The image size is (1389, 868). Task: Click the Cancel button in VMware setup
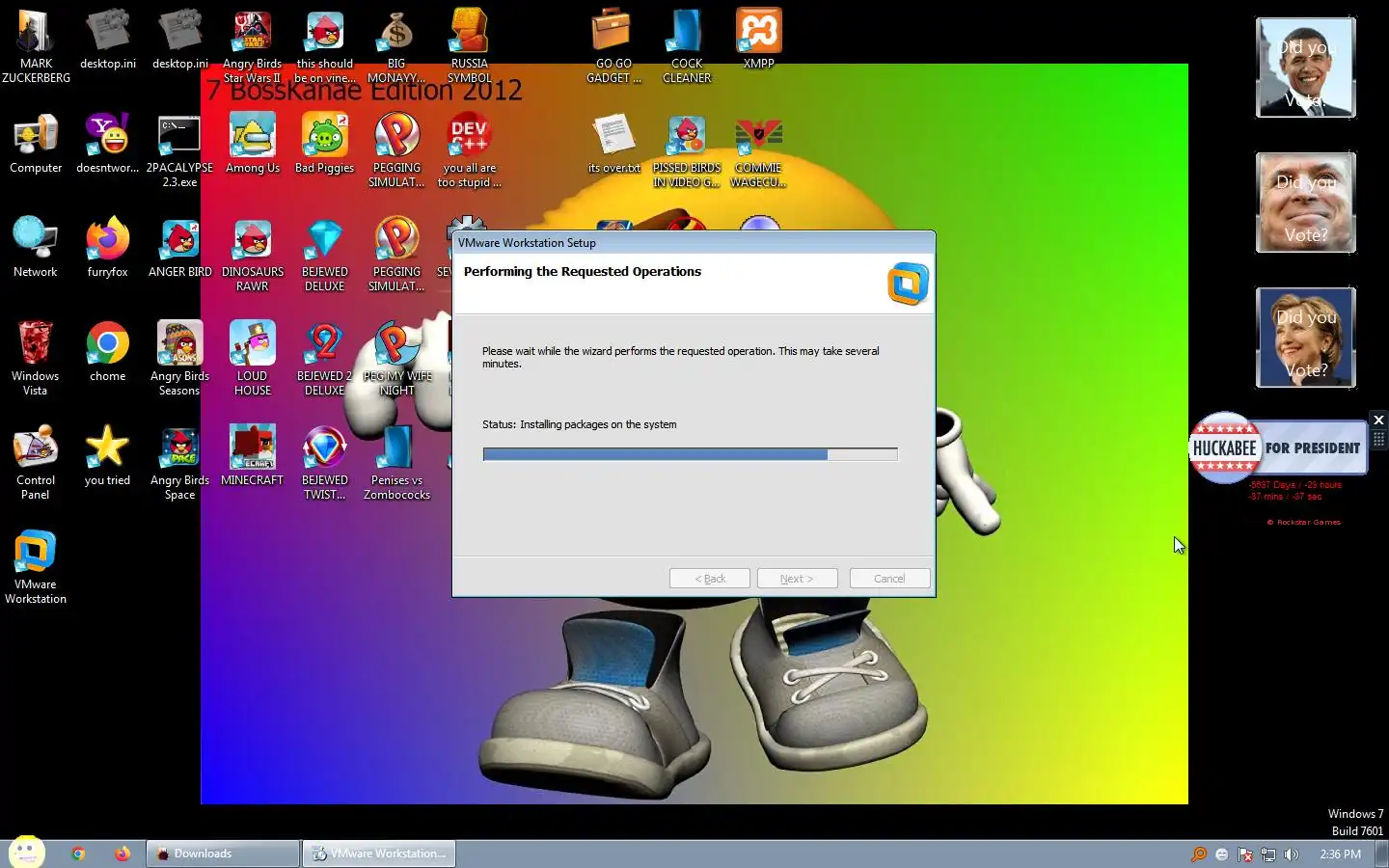(x=889, y=579)
